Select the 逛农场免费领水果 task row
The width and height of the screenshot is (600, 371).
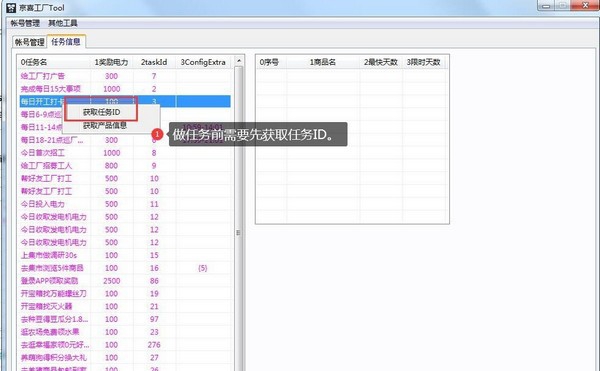(124, 332)
